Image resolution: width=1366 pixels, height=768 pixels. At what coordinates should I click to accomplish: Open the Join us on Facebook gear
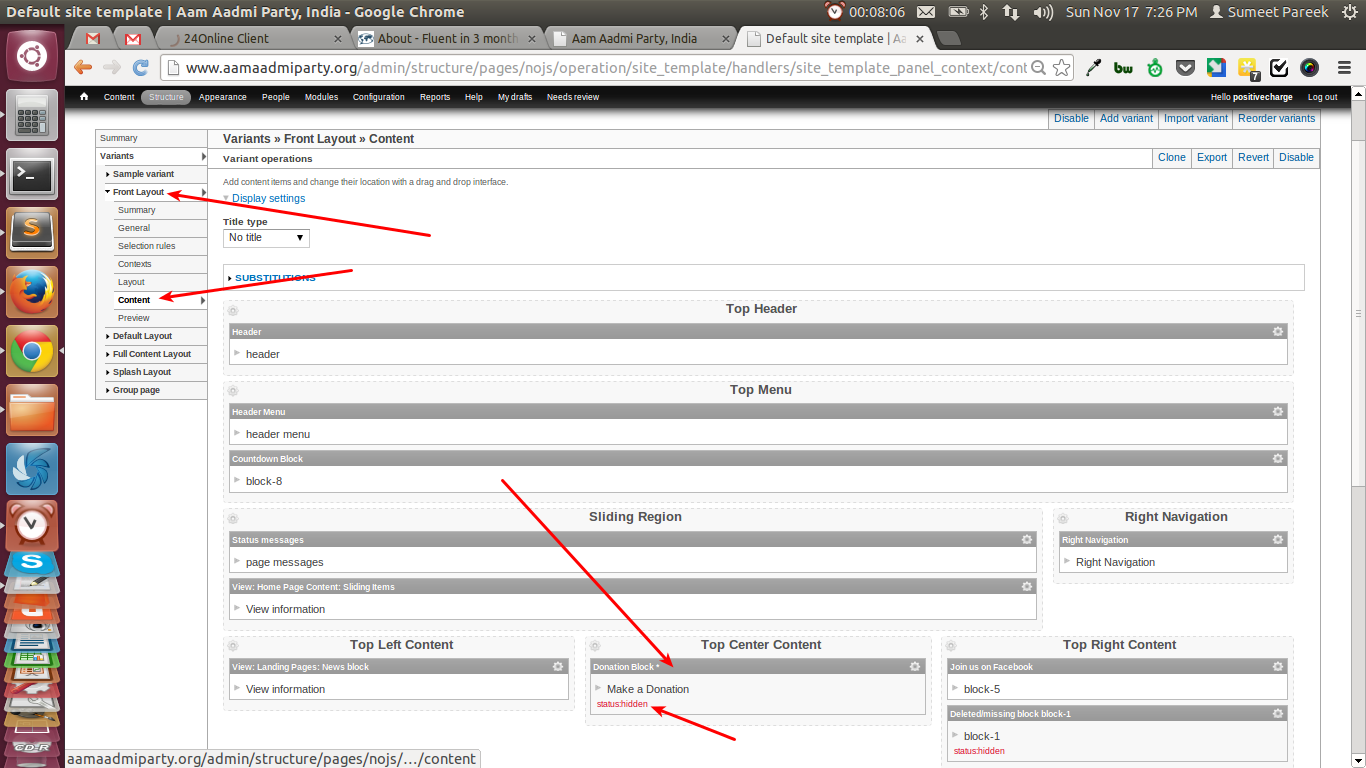pyautogui.click(x=1277, y=666)
